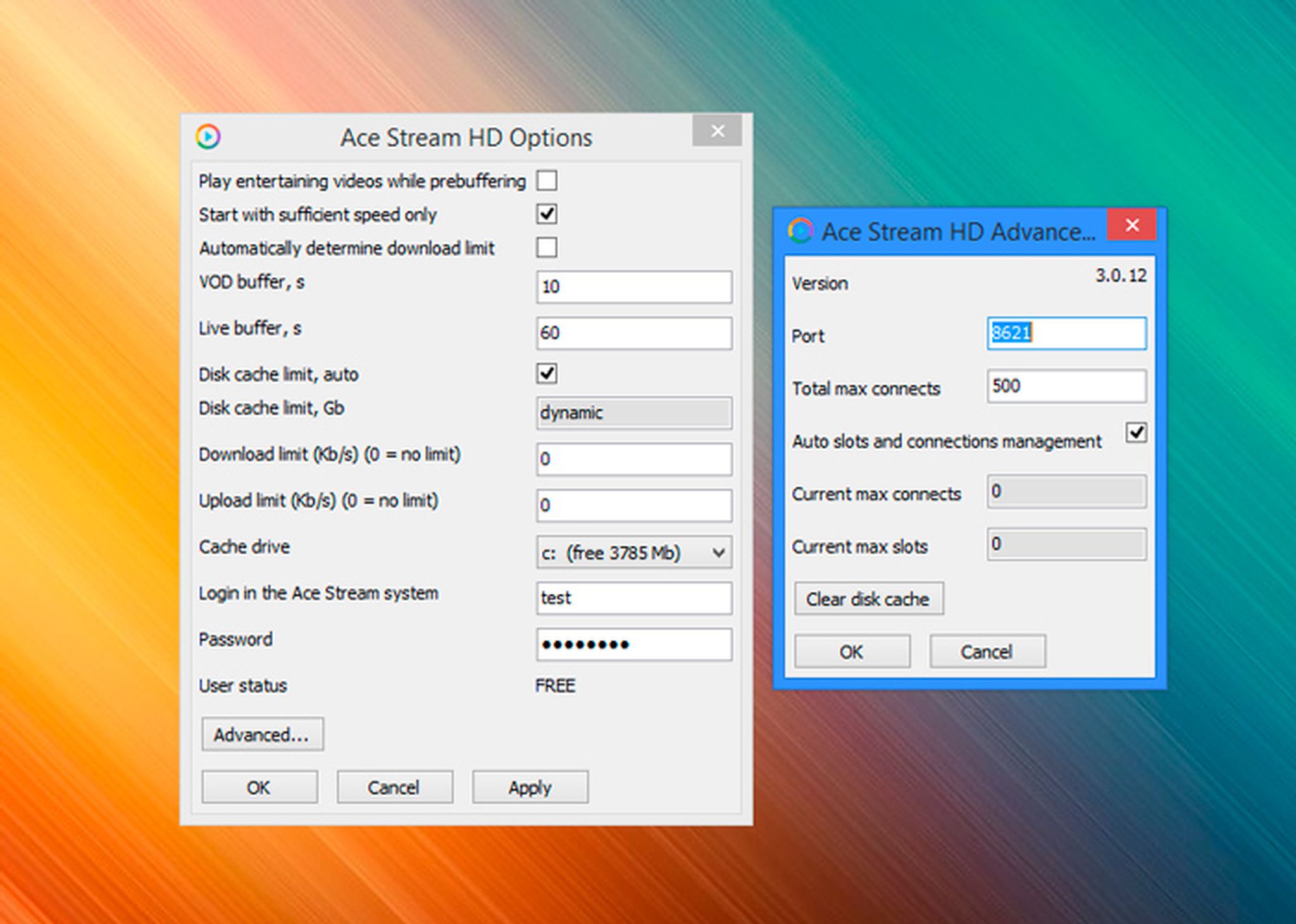Click the VOD buffer input field
Screen dimensions: 1296x924
click(x=633, y=287)
